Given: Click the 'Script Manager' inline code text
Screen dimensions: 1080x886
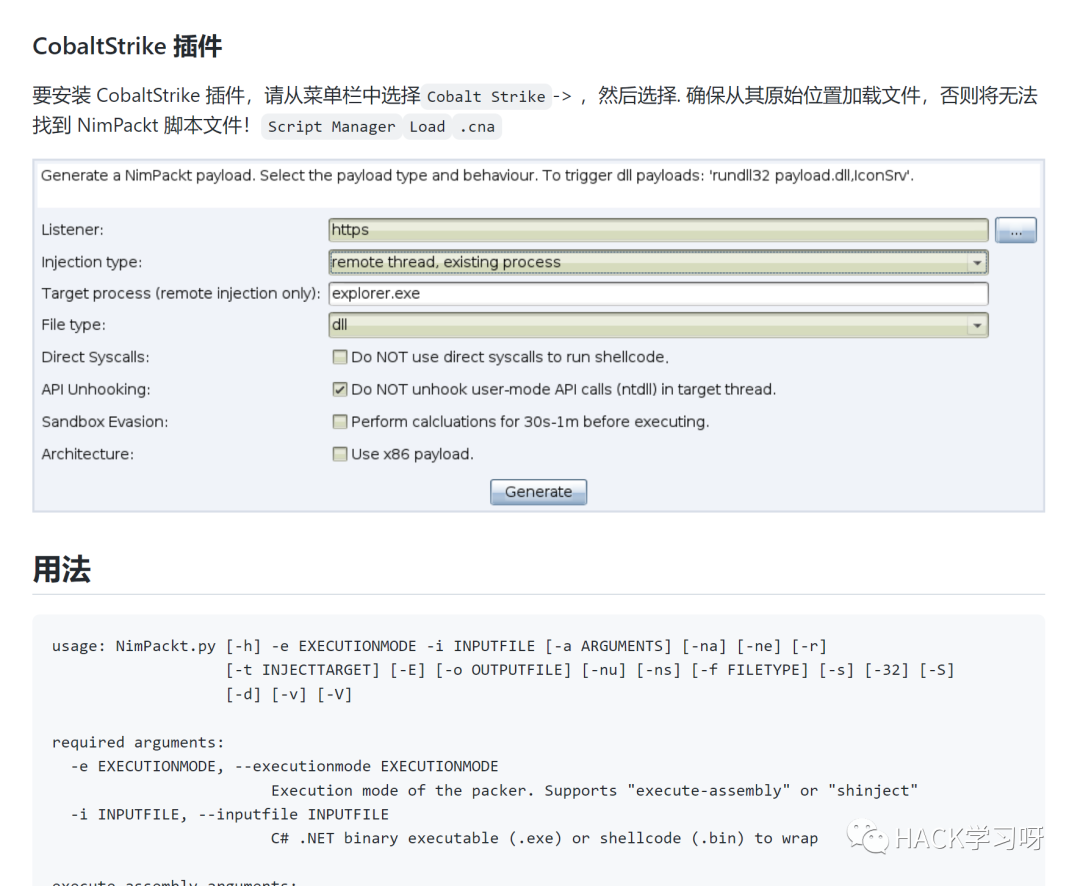Looking at the screenshot, I should coord(331,127).
